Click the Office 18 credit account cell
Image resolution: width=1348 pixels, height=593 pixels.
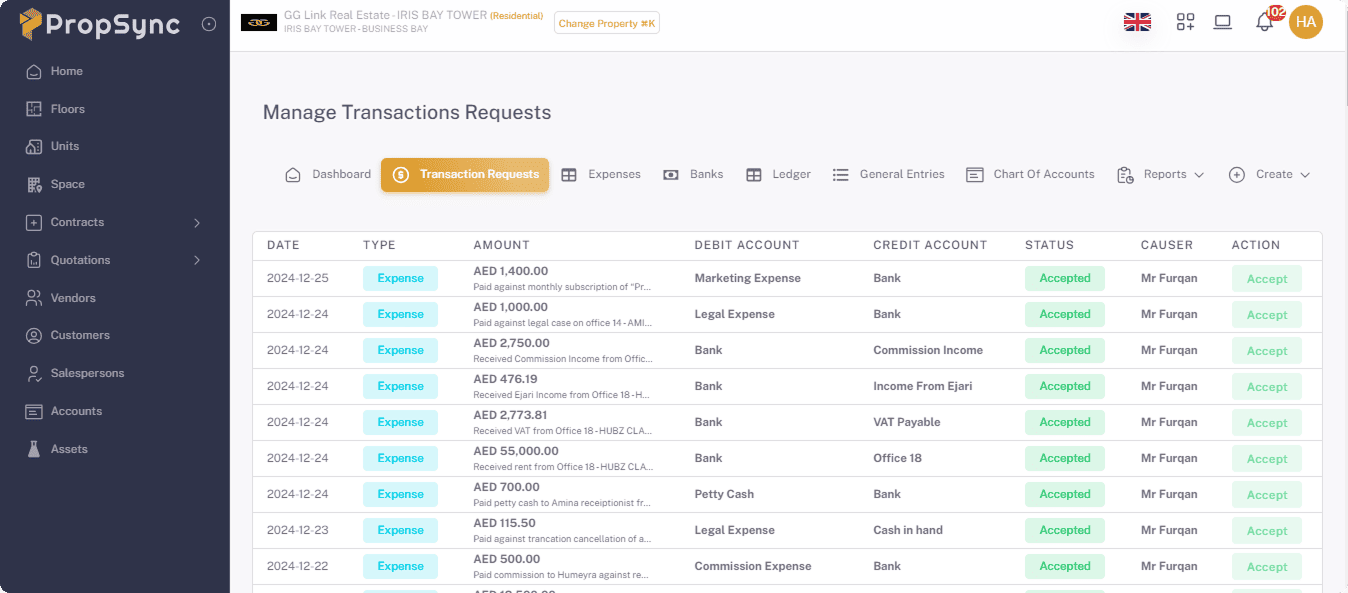[x=897, y=458]
